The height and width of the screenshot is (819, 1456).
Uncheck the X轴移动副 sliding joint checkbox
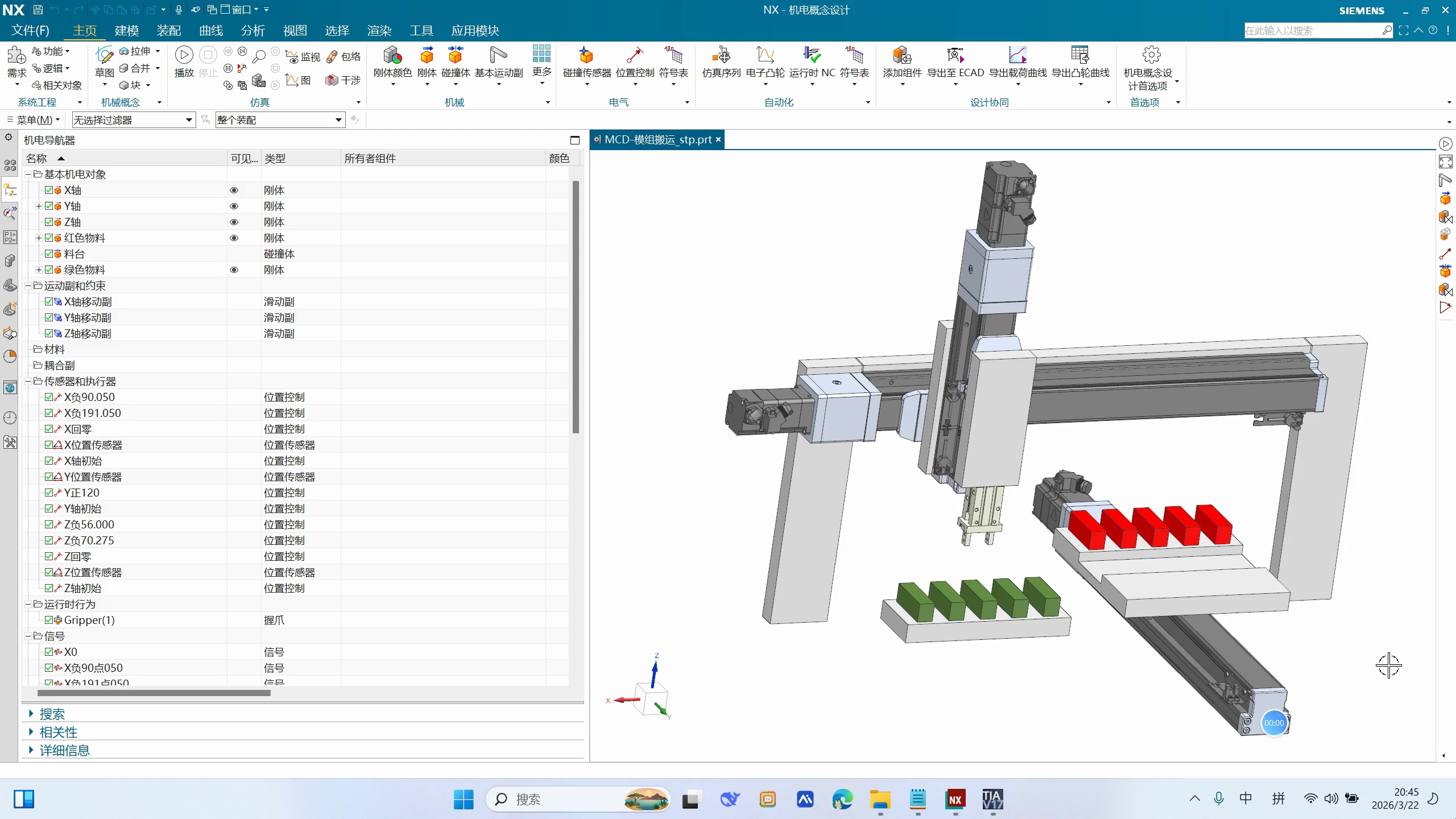[49, 301]
